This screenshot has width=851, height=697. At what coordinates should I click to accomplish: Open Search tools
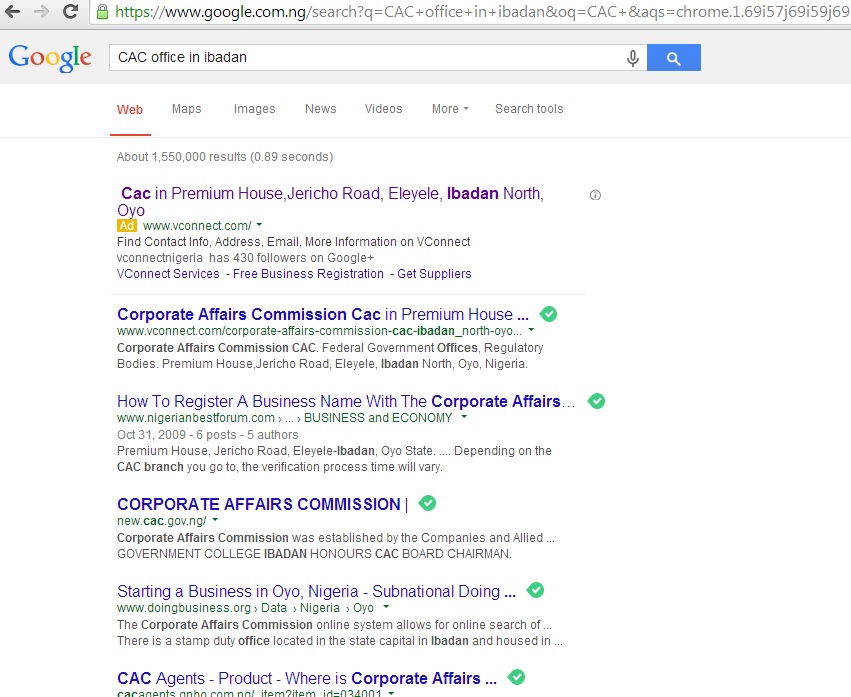(x=529, y=109)
